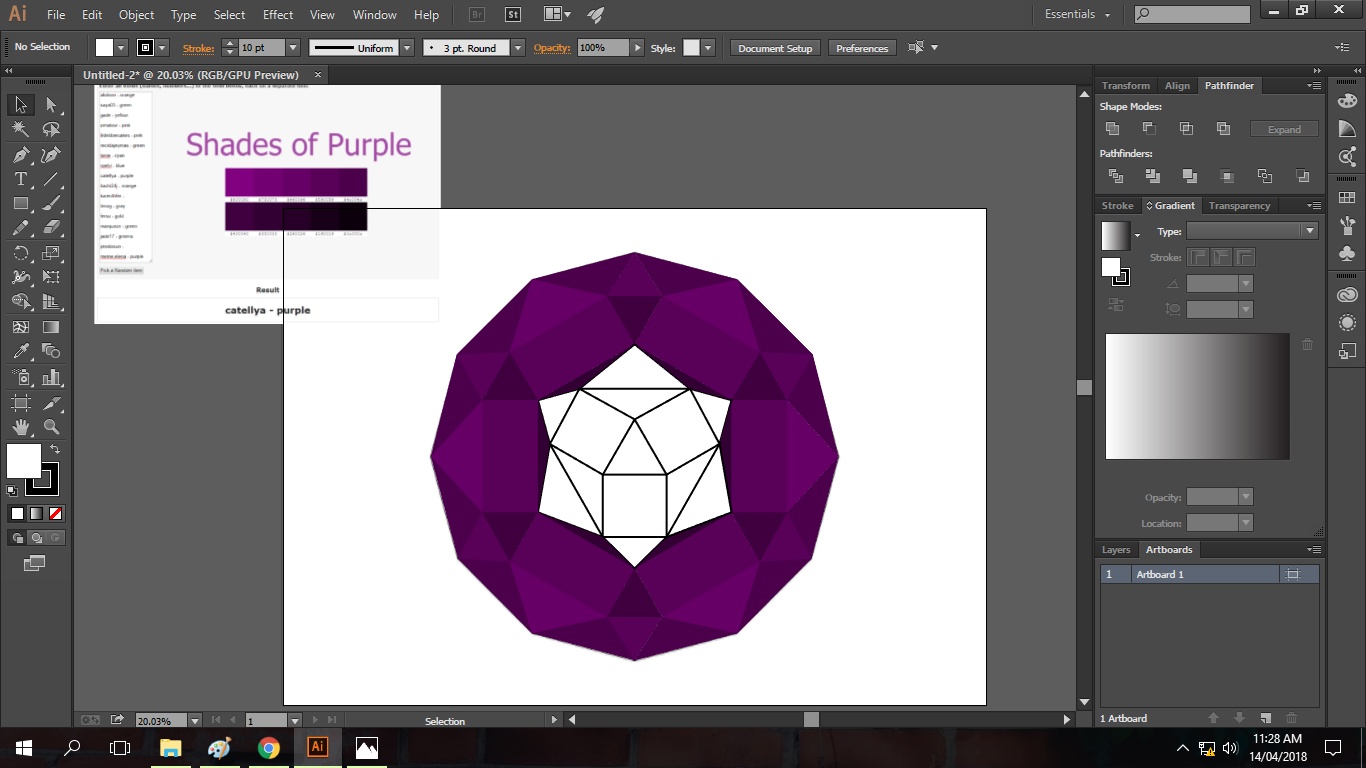Viewport: 1366px width, 768px height.
Task: Select the Eyedropper tool
Action: pyautogui.click(x=20, y=351)
